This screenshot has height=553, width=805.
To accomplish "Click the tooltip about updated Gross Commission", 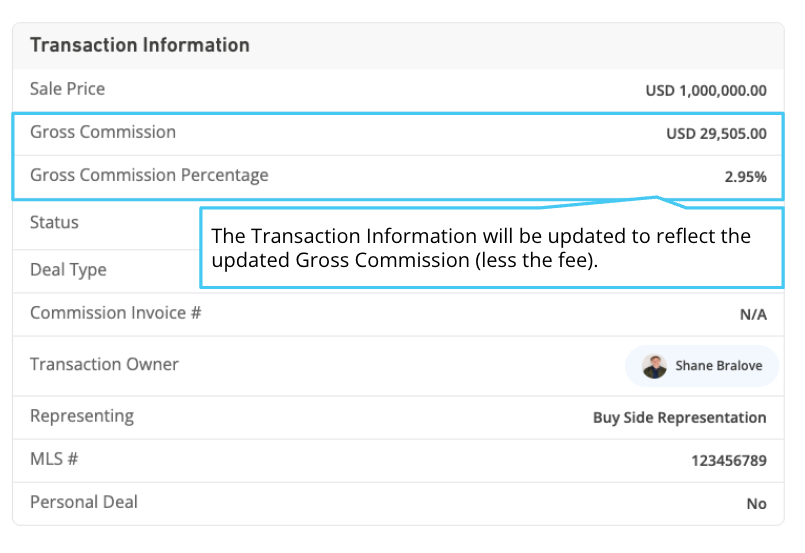I will pos(491,247).
